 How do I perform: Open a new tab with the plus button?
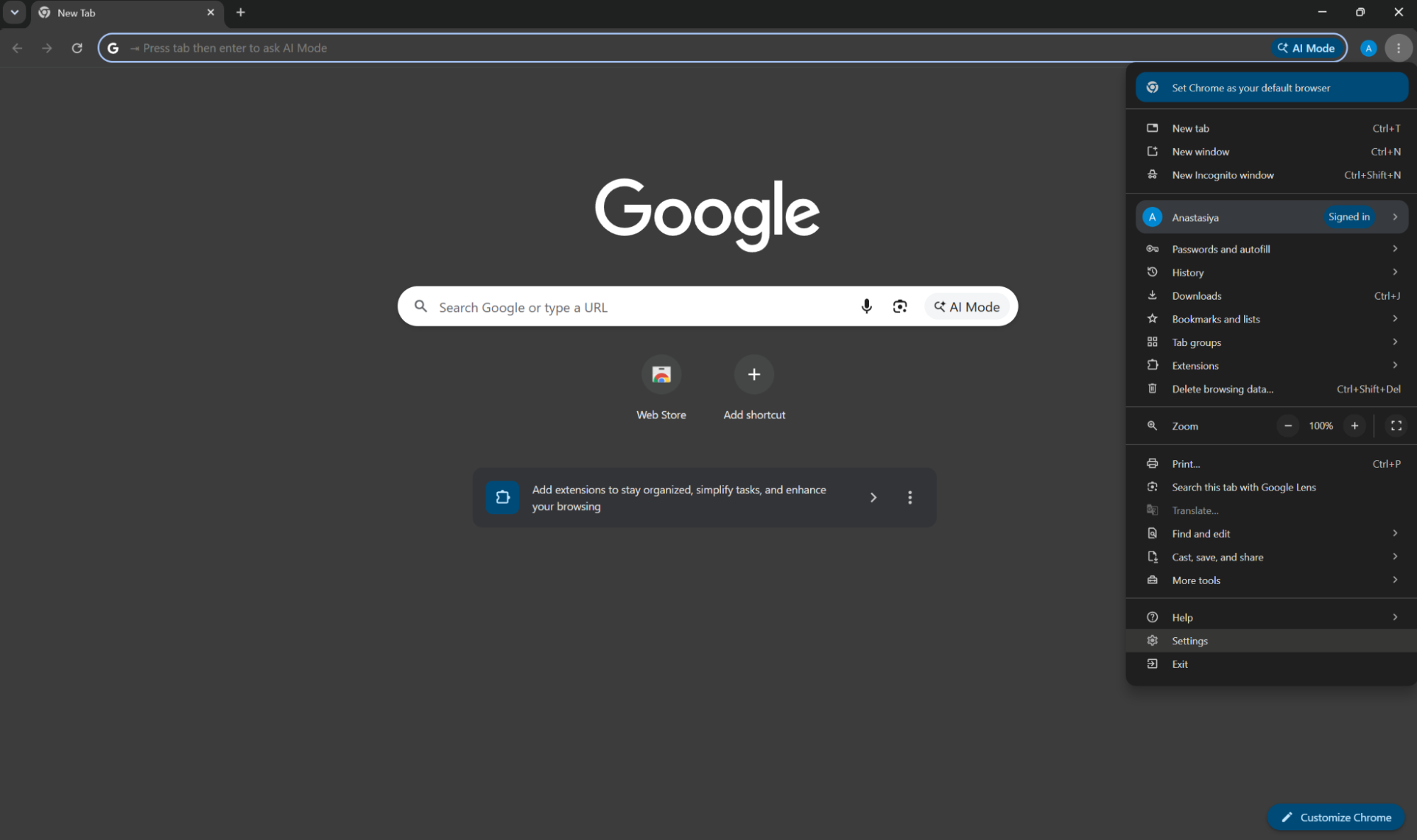pos(241,13)
